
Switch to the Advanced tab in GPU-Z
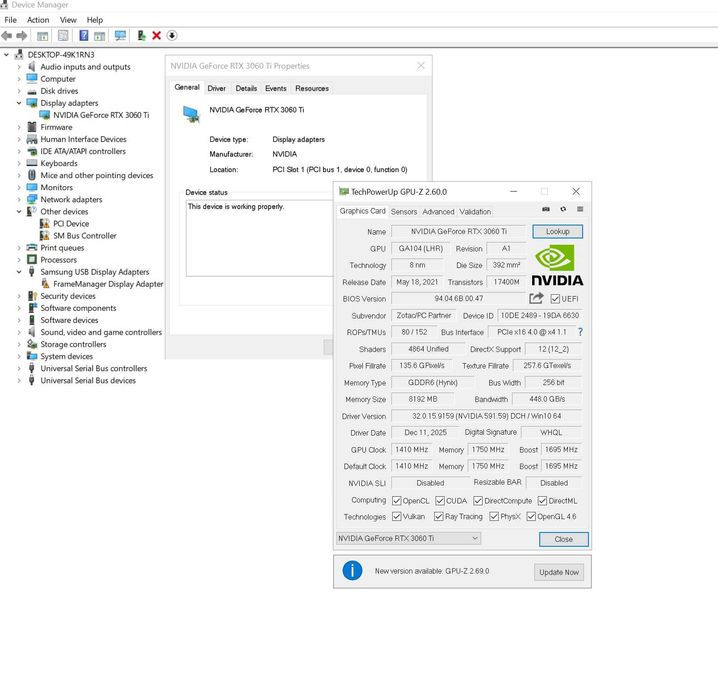[438, 211]
